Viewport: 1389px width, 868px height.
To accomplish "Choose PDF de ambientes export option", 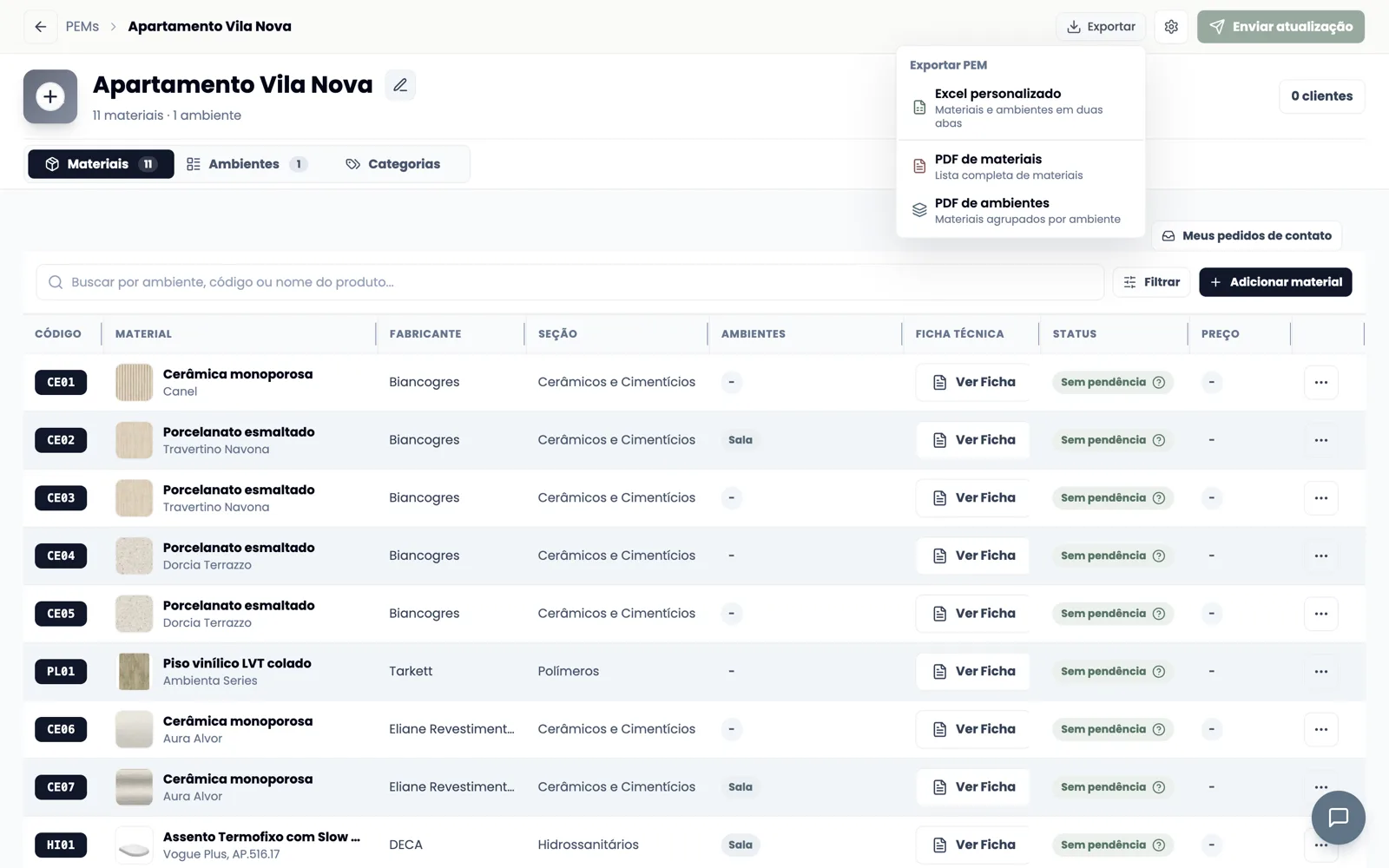I will 1021,211.
